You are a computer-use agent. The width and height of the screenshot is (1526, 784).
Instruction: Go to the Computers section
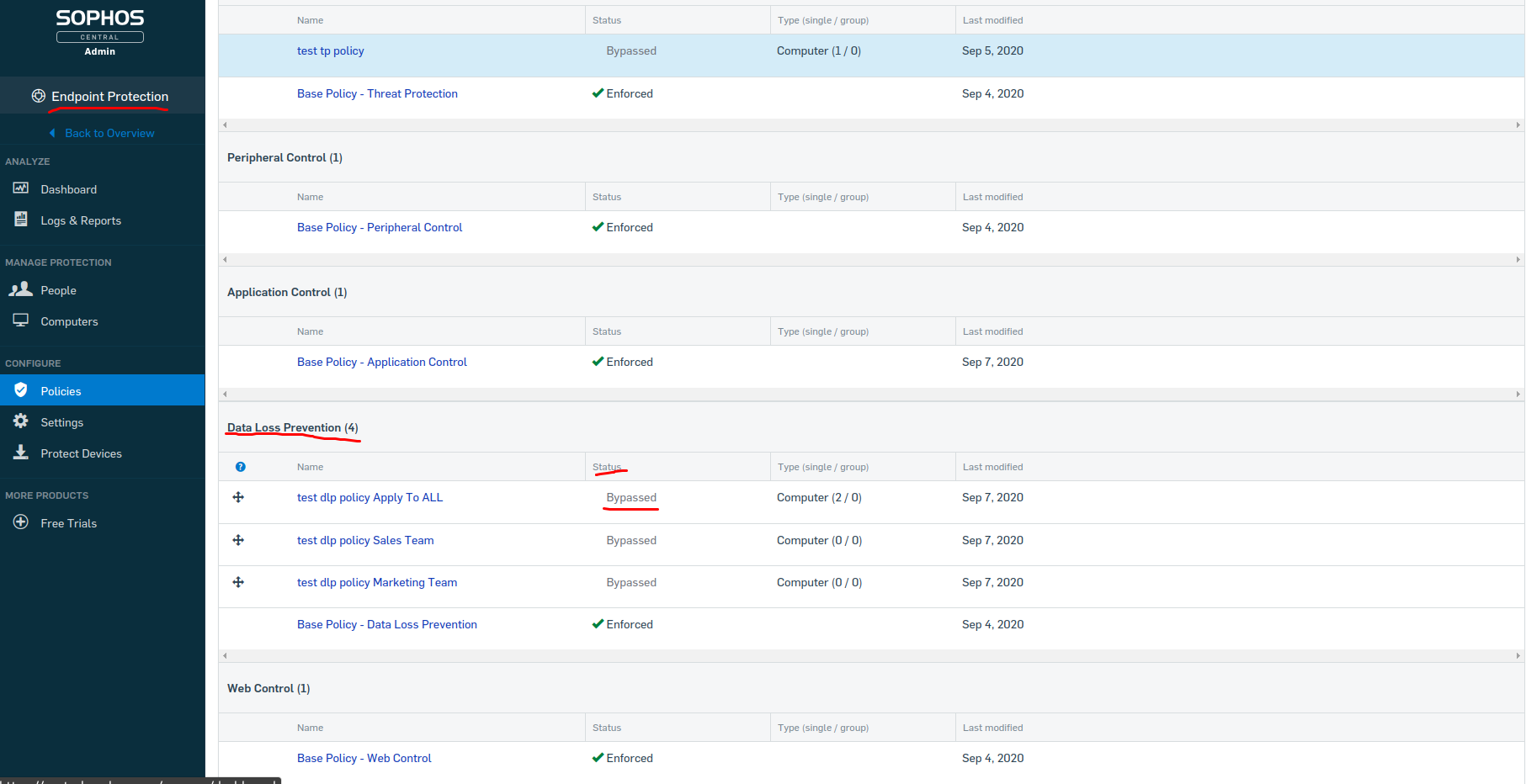click(70, 321)
